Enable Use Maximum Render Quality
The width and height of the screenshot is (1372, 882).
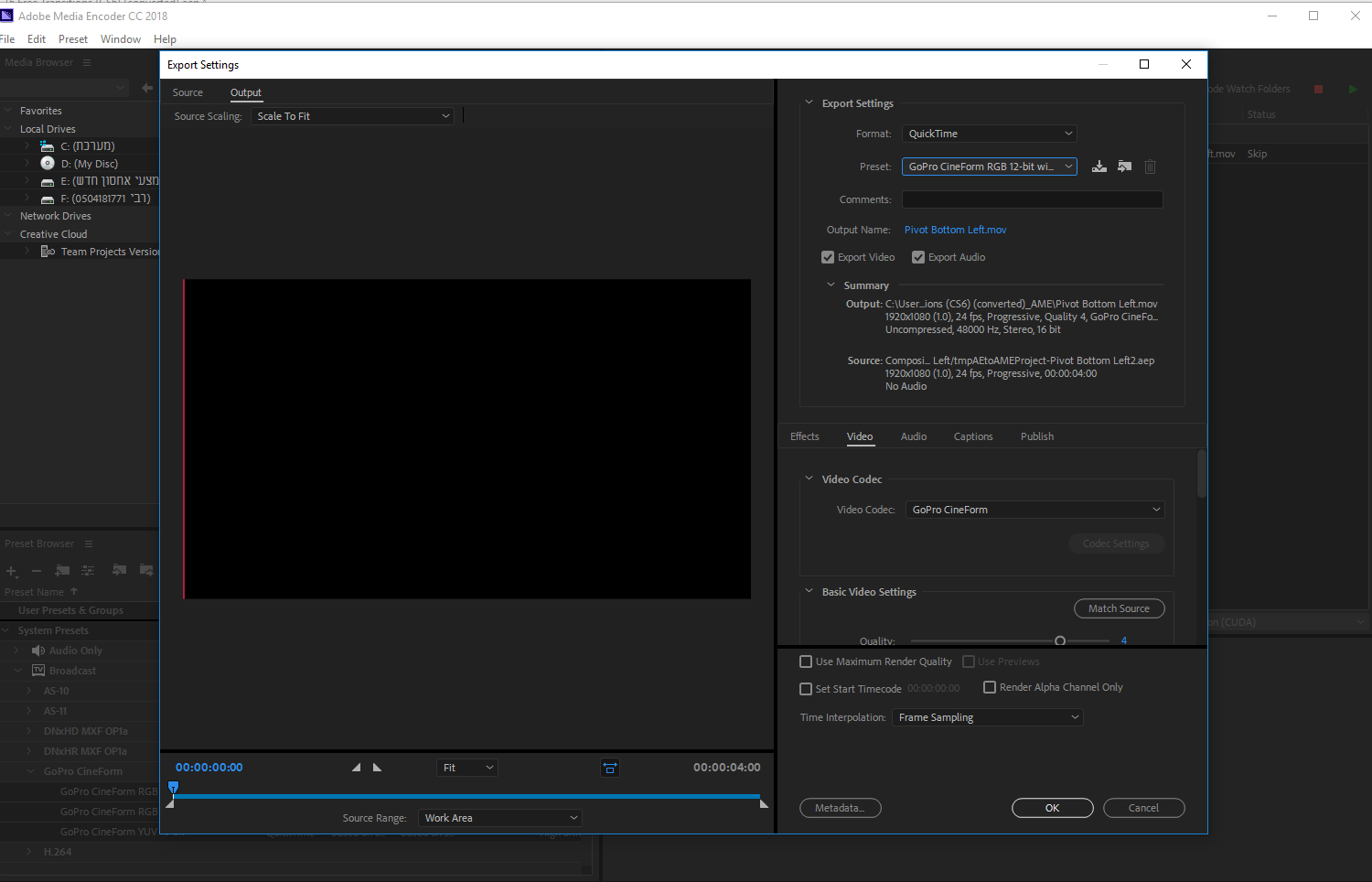806,661
